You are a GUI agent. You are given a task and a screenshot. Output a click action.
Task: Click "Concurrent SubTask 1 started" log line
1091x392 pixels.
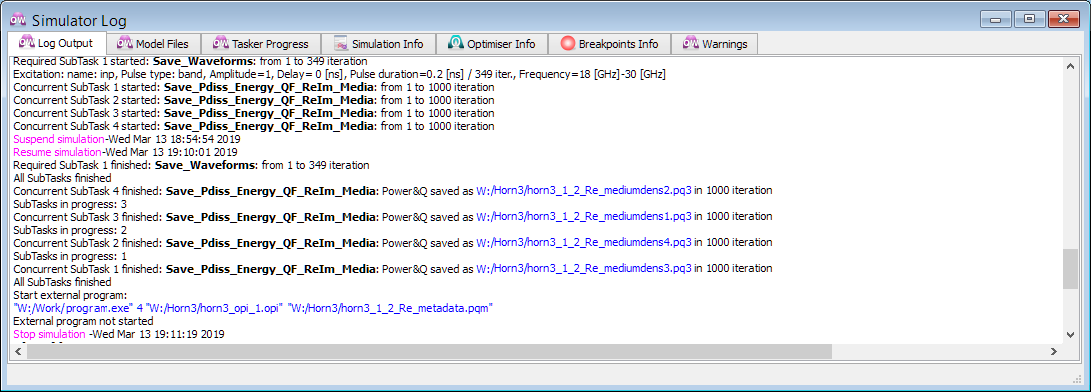[254, 88]
